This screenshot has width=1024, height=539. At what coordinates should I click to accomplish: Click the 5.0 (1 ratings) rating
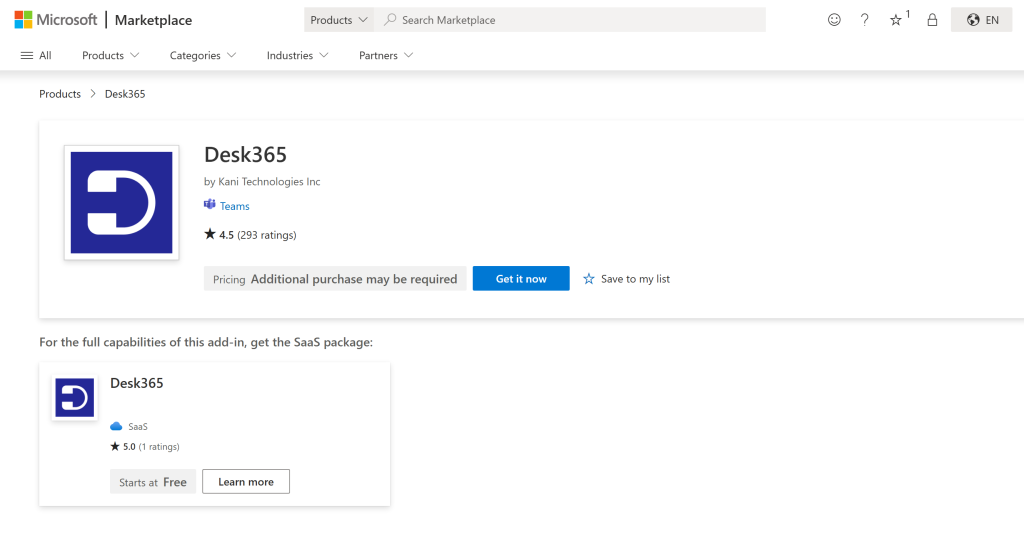(x=145, y=447)
